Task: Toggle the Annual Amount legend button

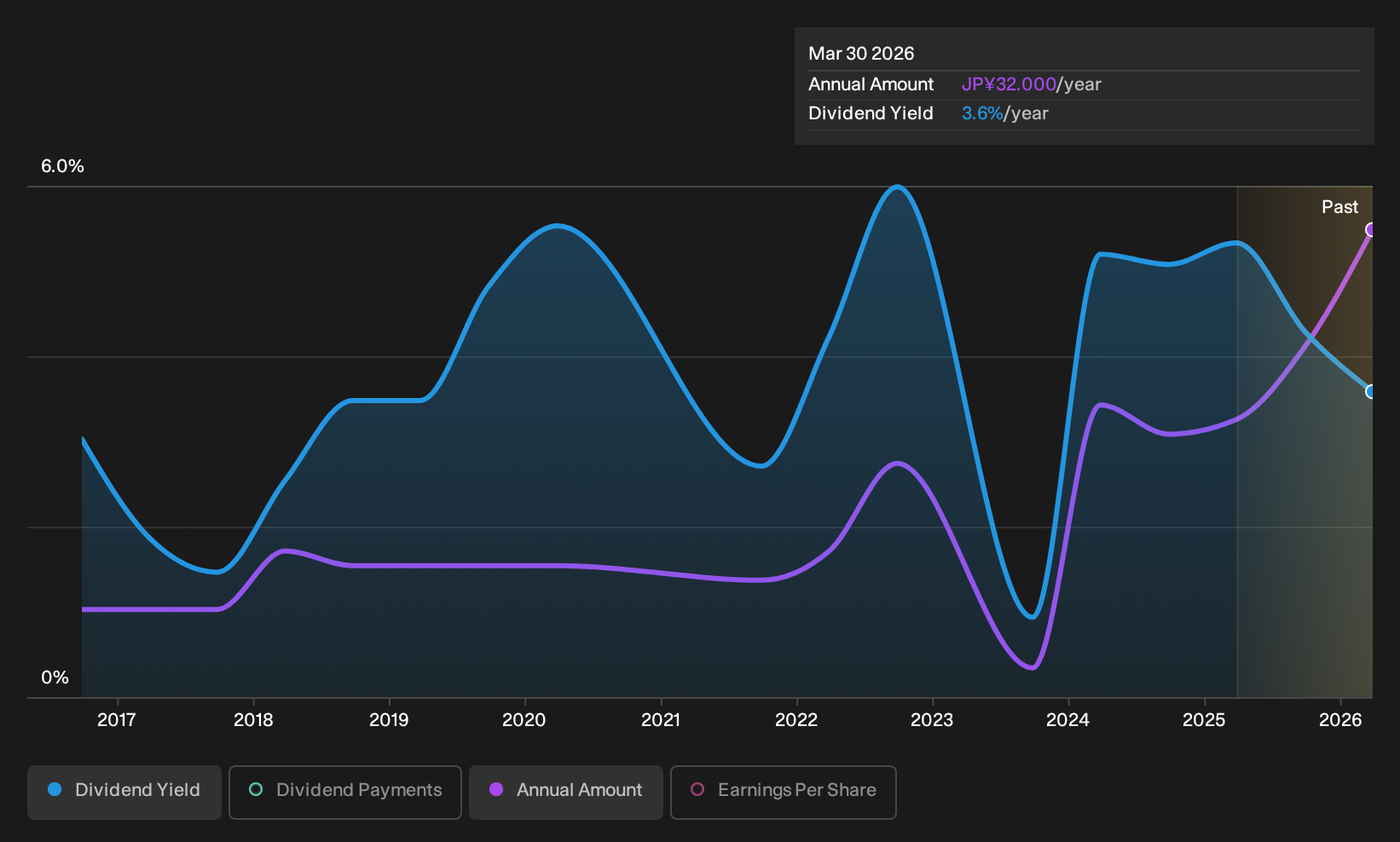Action: coord(566,793)
